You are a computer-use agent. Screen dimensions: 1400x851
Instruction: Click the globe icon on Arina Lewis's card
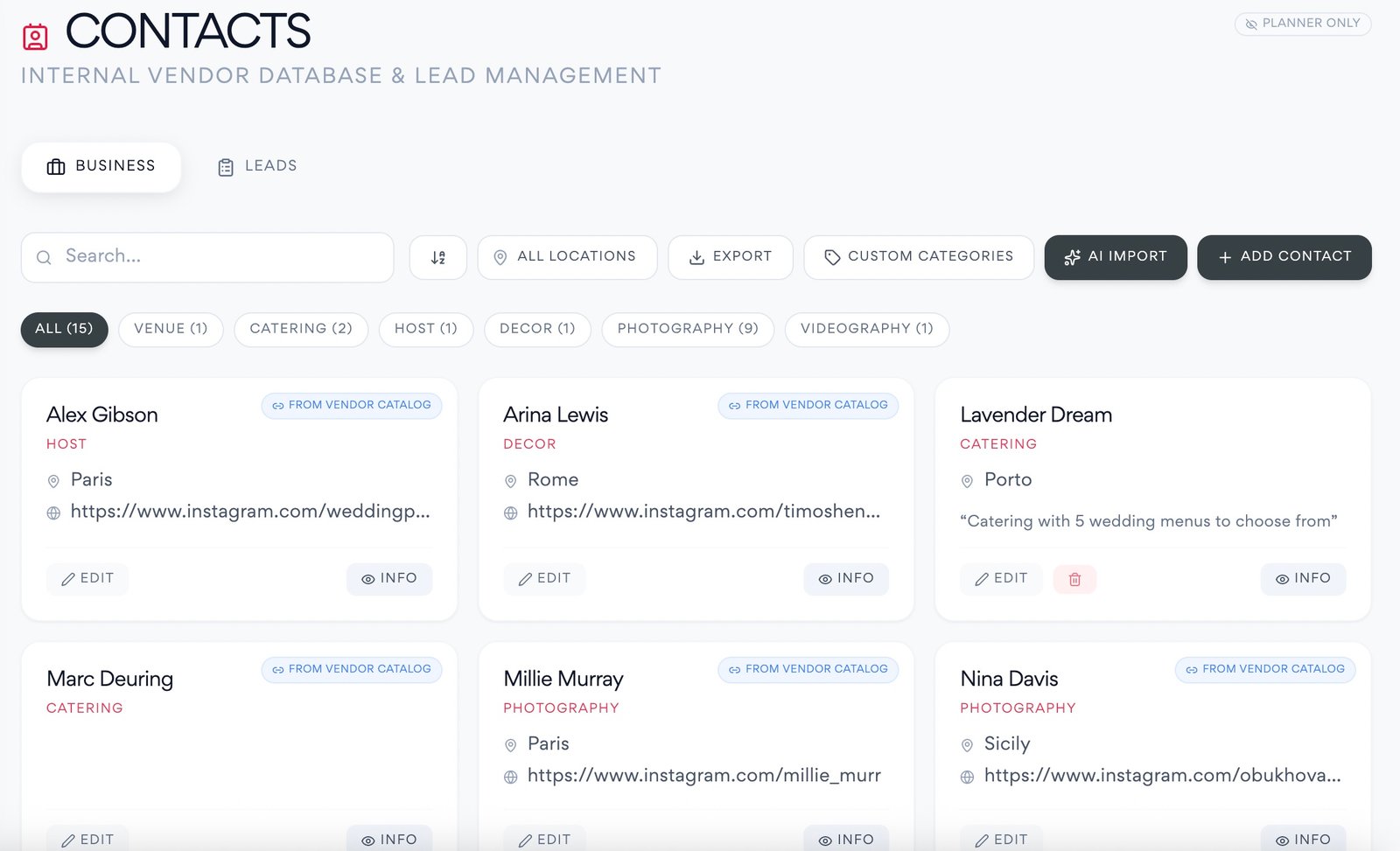tap(511, 513)
